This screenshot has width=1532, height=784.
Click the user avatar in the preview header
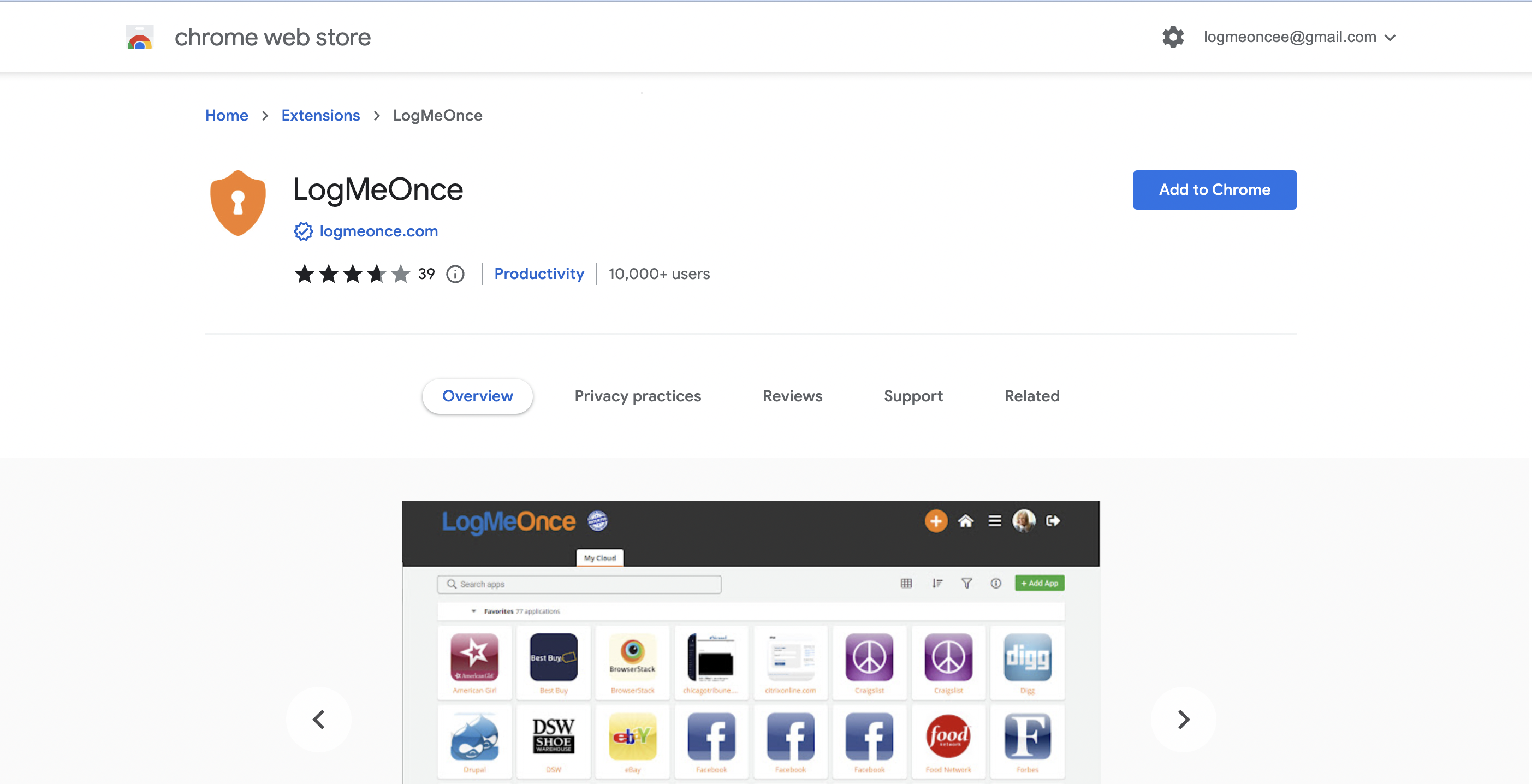click(1024, 520)
